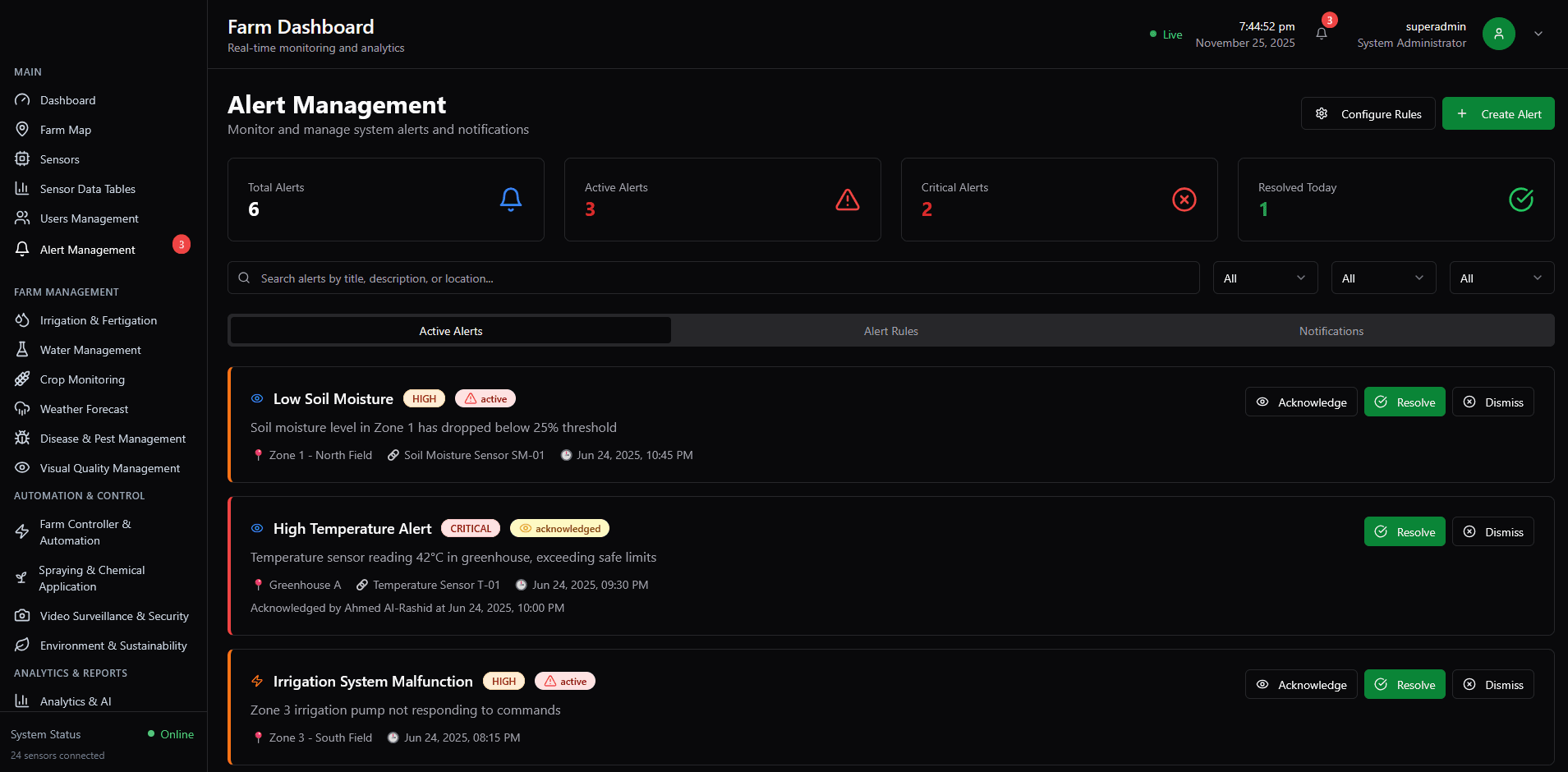Open Irrigation & Fertigation via its droplet icon
This screenshot has width=1568, height=772.
pyautogui.click(x=23, y=319)
